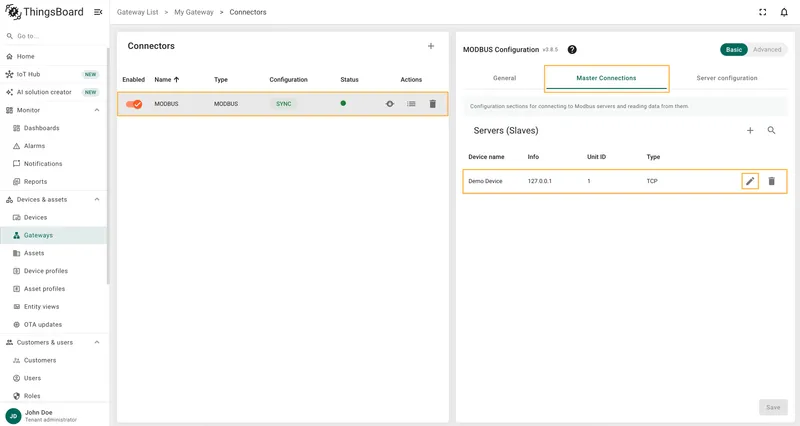Open Users menu item
Viewport: 800px width, 426px height.
[54, 378]
